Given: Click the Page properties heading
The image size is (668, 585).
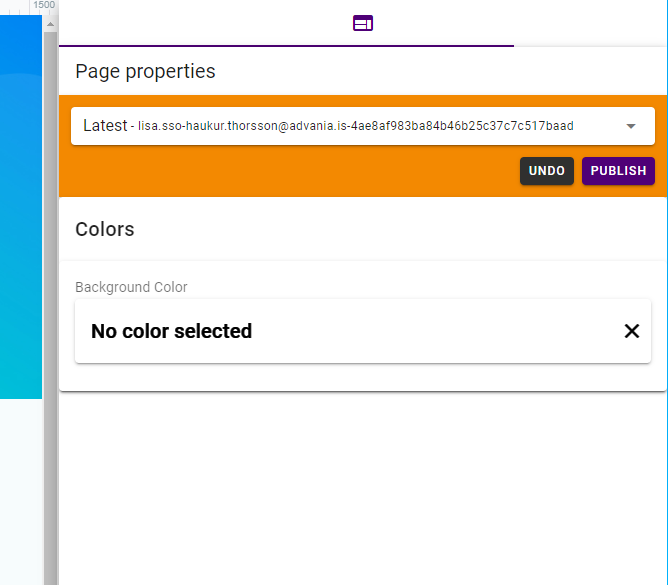Looking at the screenshot, I should coord(145,71).
